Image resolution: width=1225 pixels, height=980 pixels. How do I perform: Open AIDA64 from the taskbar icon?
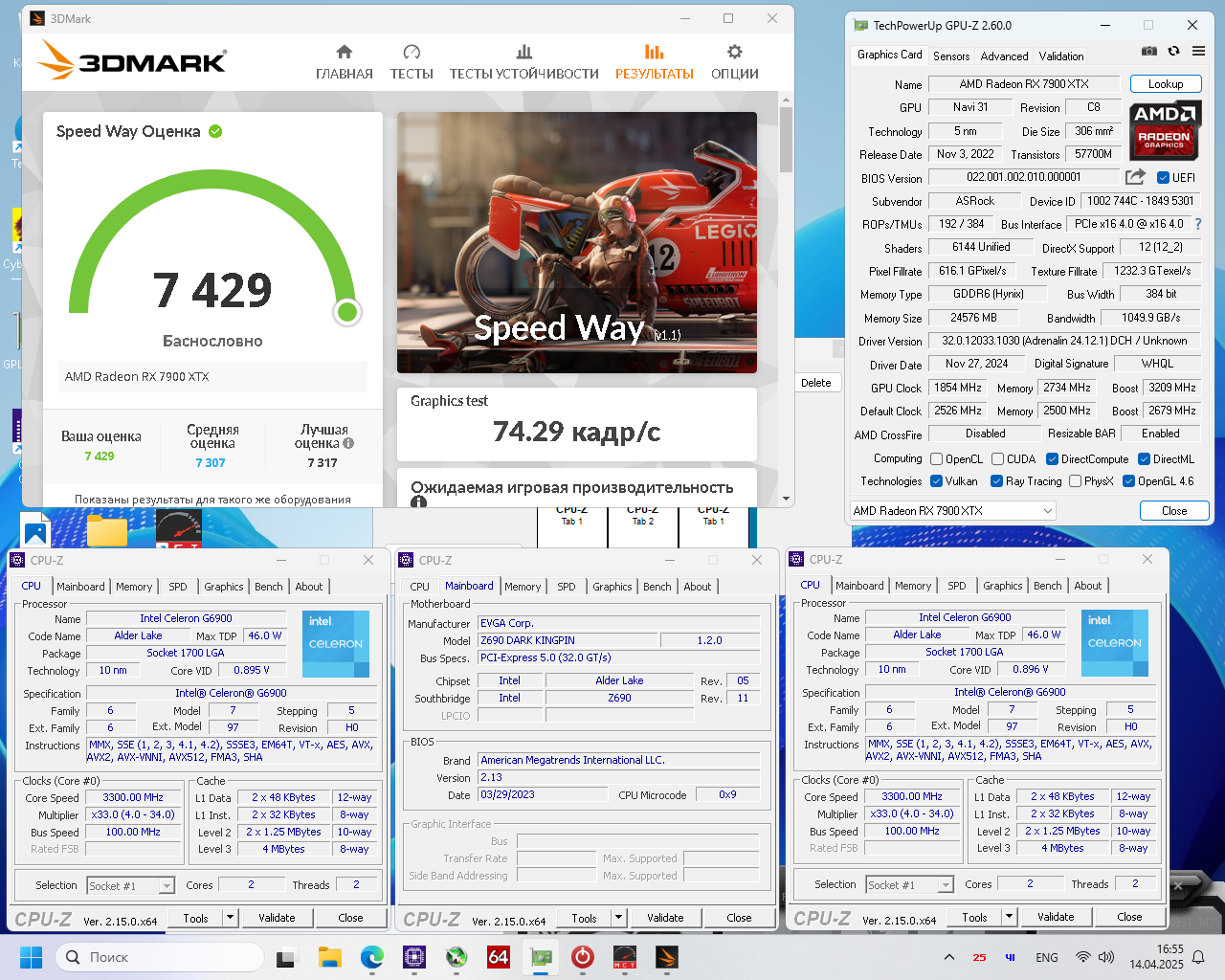pyautogui.click(x=499, y=957)
